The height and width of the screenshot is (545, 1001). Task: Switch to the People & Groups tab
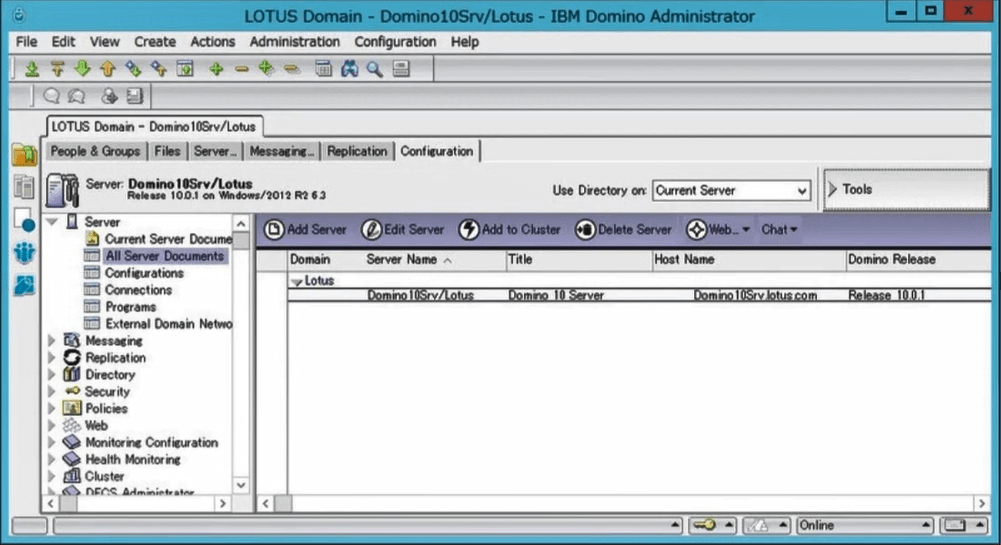(x=95, y=151)
